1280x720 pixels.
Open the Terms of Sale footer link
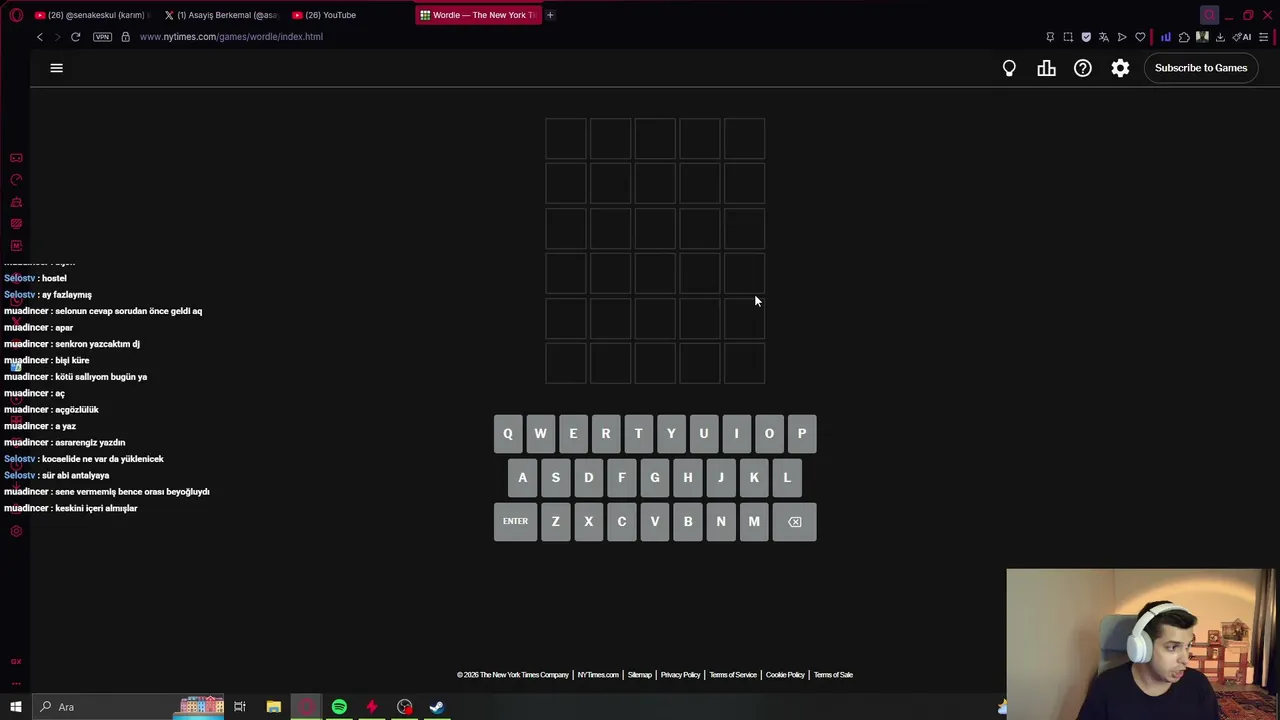coord(833,675)
